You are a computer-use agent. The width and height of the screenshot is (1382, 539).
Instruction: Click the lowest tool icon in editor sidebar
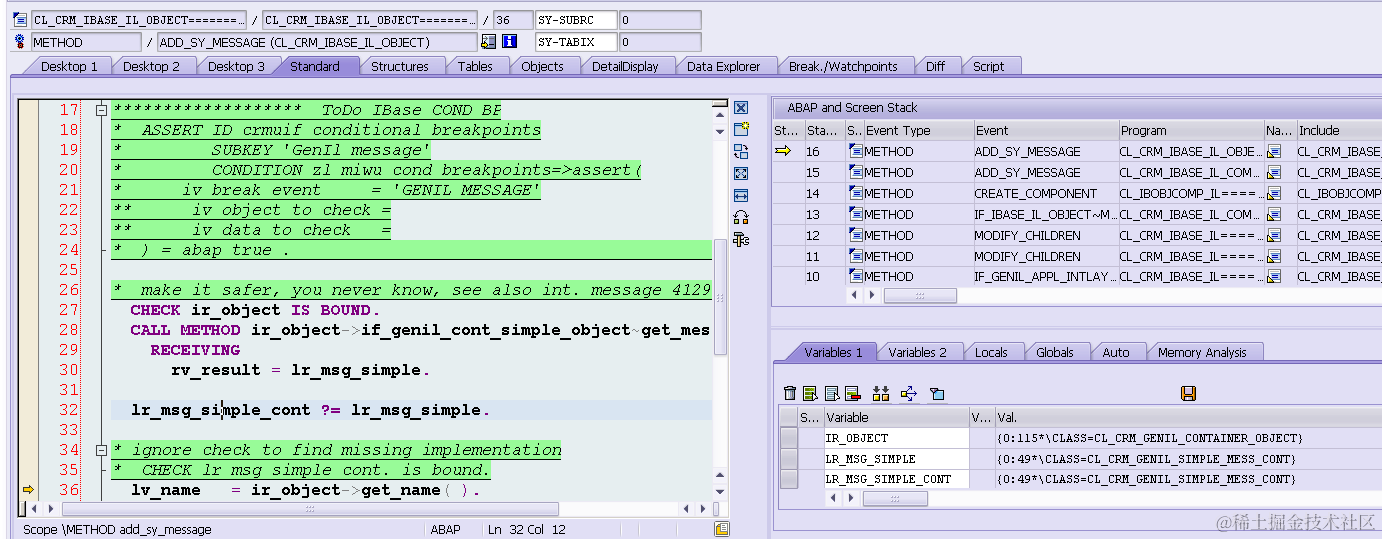coord(741,240)
